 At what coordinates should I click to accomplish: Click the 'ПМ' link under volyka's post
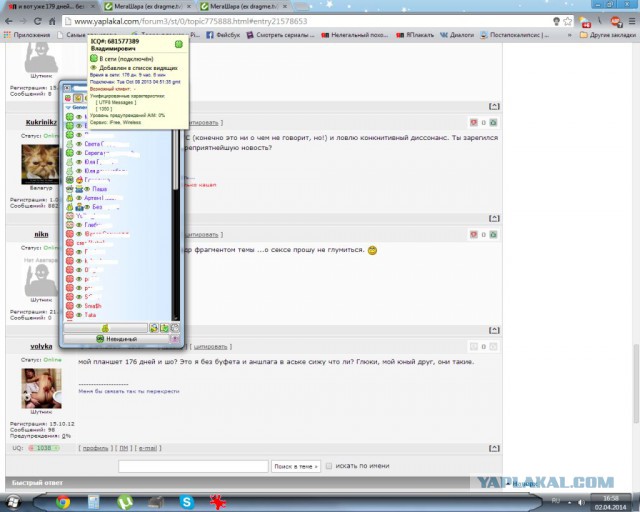(x=124, y=448)
